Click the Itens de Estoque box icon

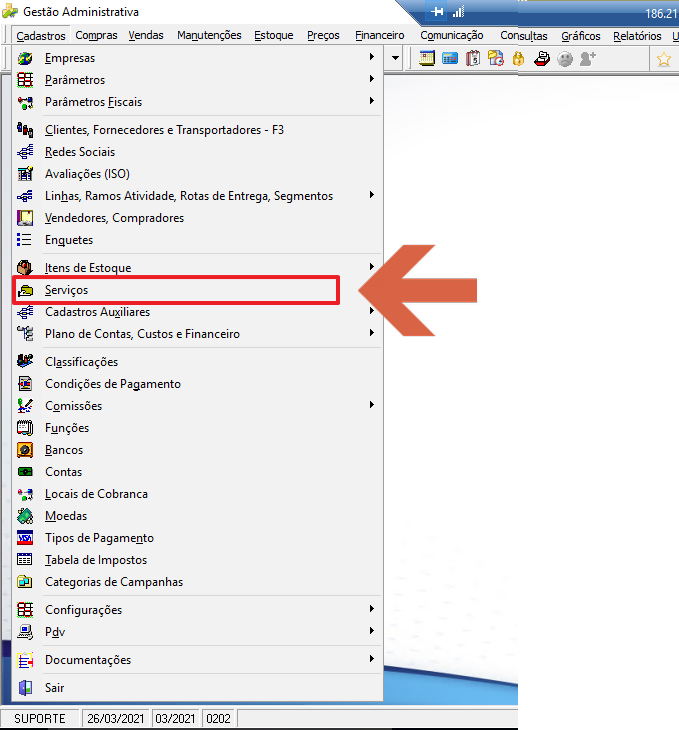25,268
